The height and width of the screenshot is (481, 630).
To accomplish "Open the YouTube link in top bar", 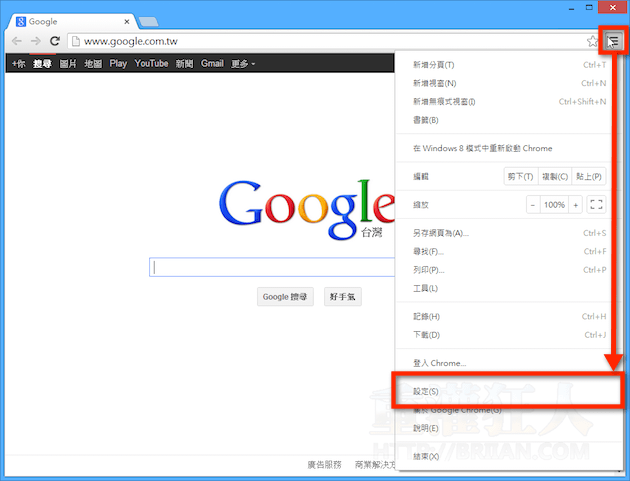I will pyautogui.click(x=151, y=63).
